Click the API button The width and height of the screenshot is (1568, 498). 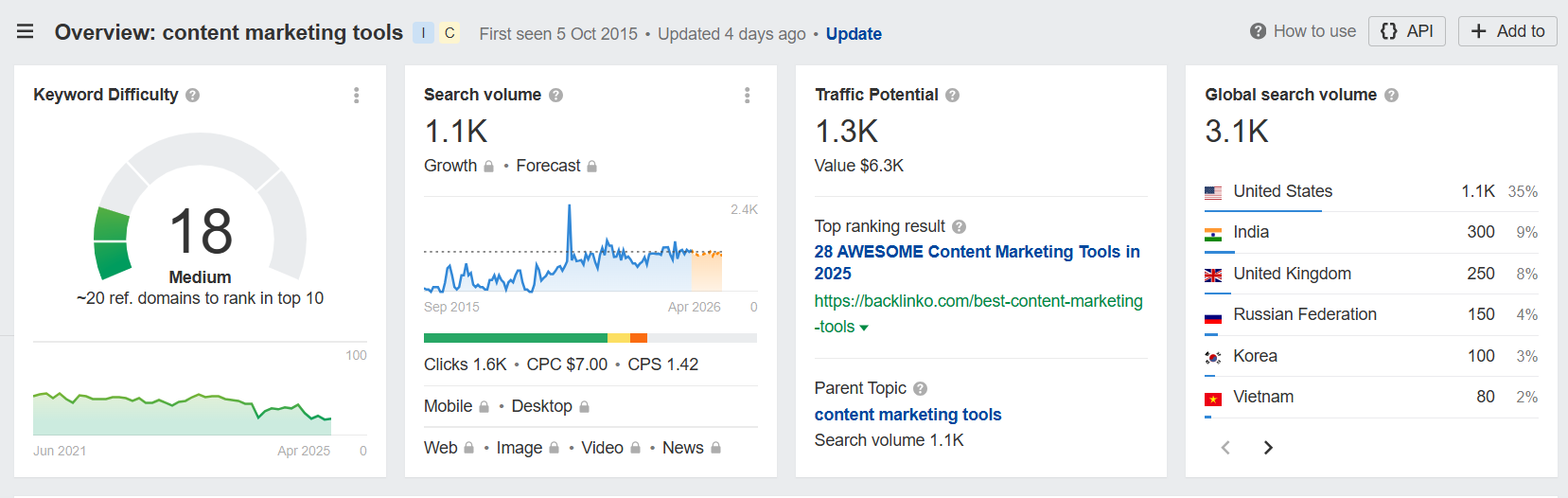click(1407, 31)
